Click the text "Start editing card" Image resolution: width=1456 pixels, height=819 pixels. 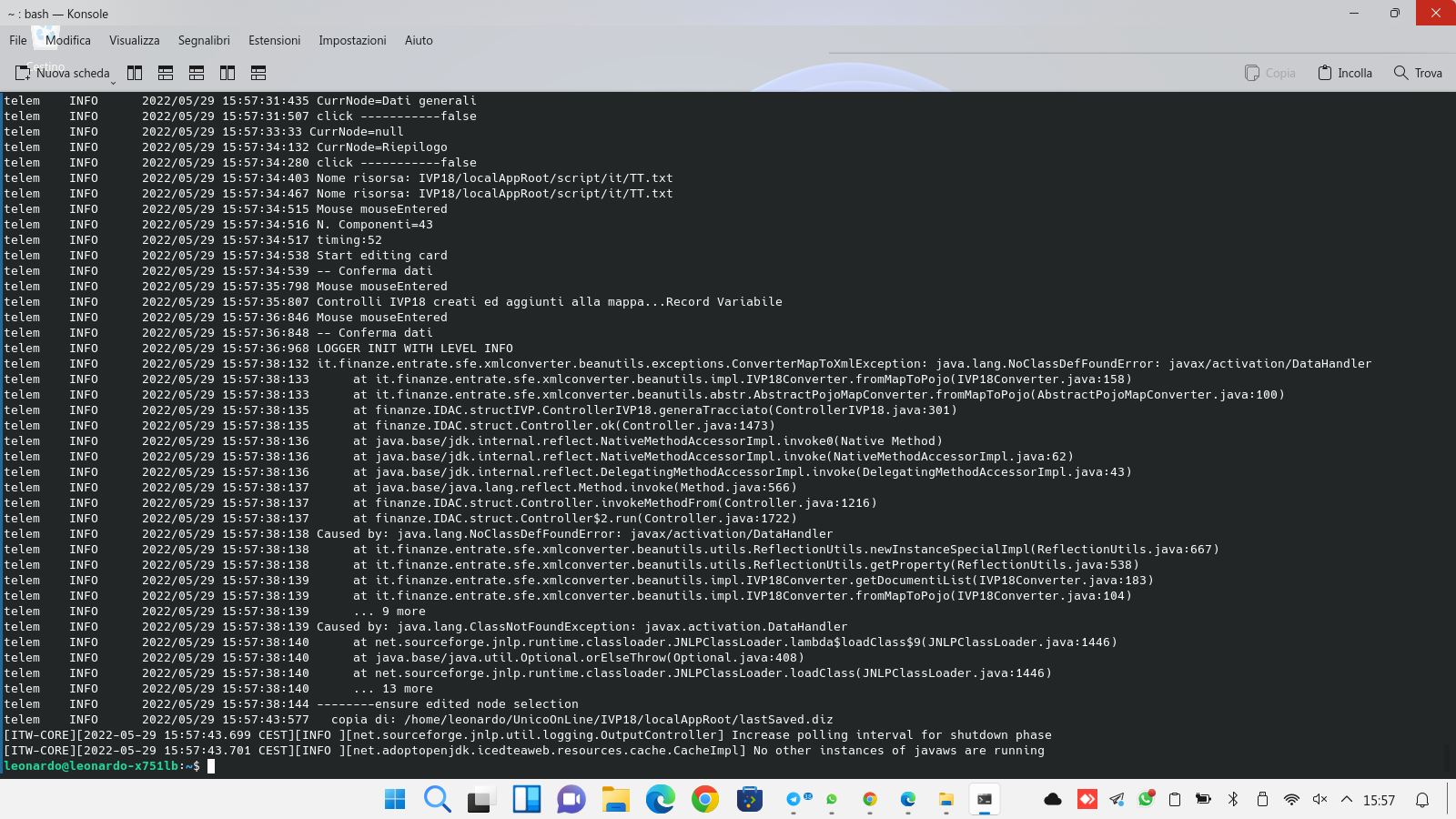381,256
